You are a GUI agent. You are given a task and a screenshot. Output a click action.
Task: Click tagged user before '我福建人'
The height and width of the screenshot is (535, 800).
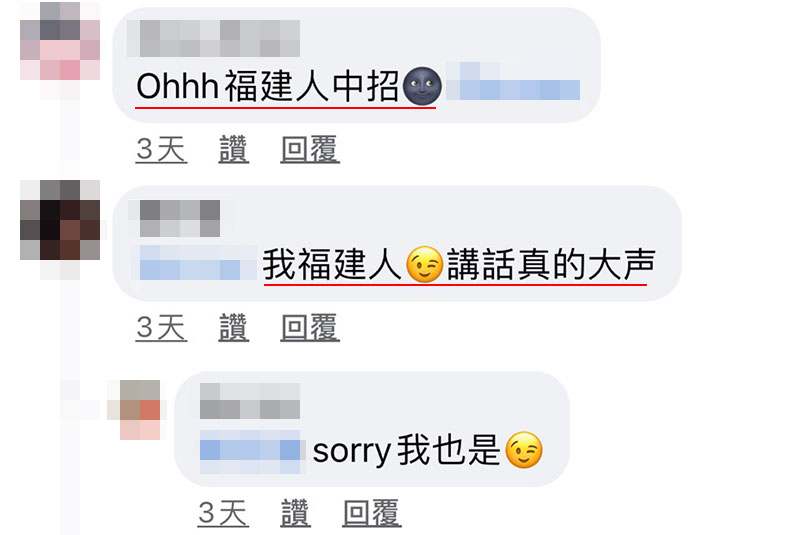tap(198, 263)
